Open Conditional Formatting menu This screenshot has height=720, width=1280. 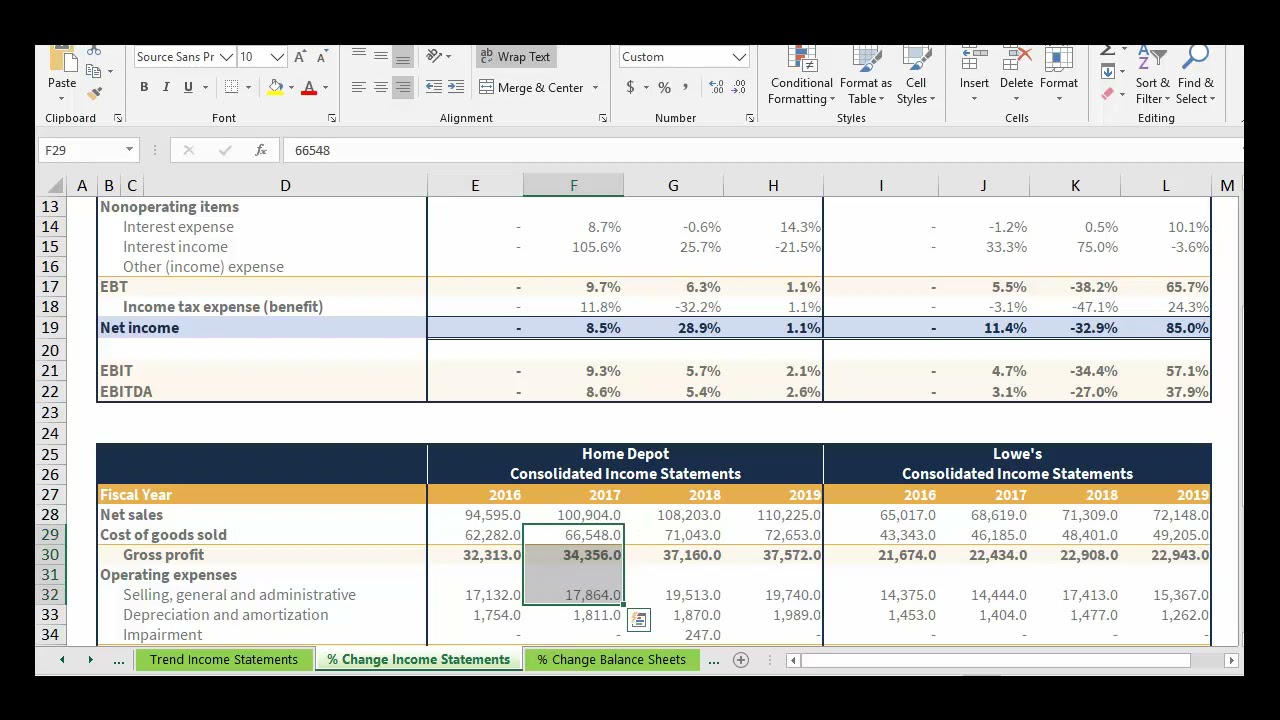tap(801, 76)
